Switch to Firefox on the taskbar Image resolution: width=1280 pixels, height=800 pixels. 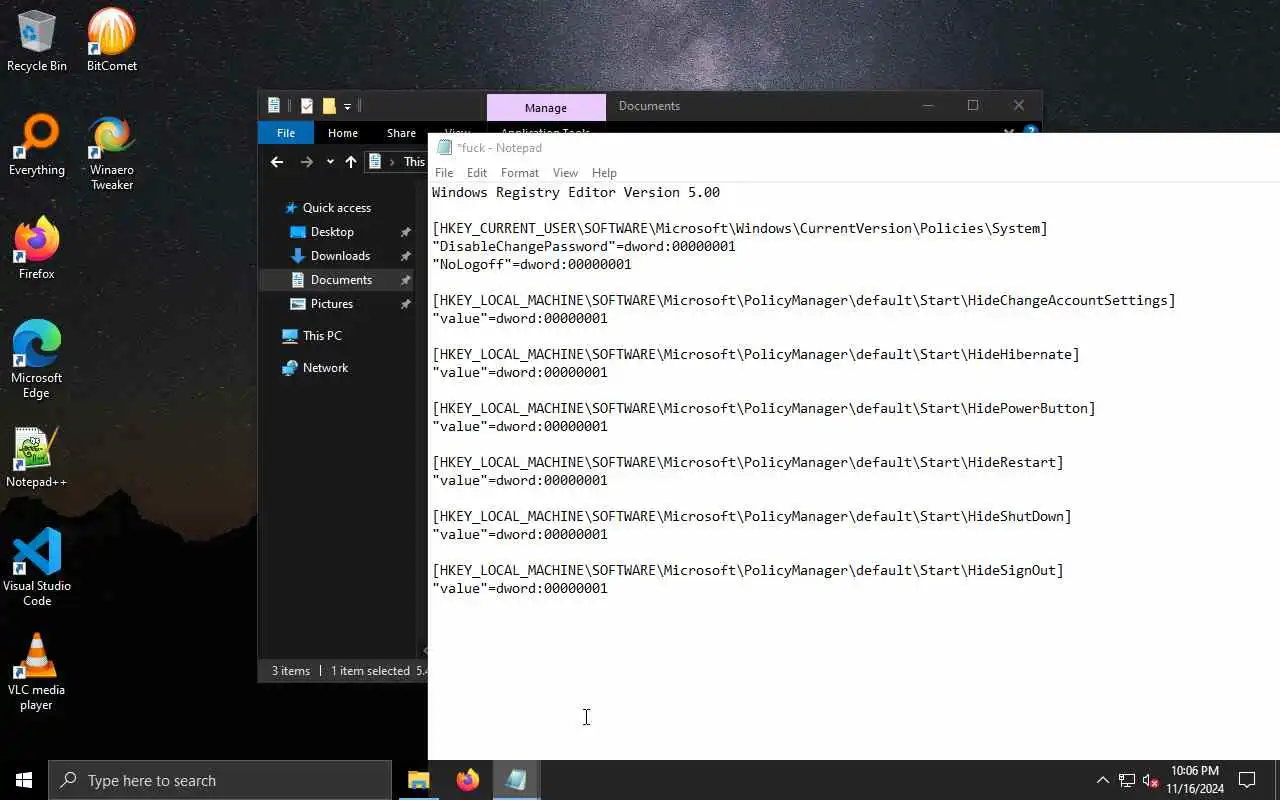pos(467,780)
